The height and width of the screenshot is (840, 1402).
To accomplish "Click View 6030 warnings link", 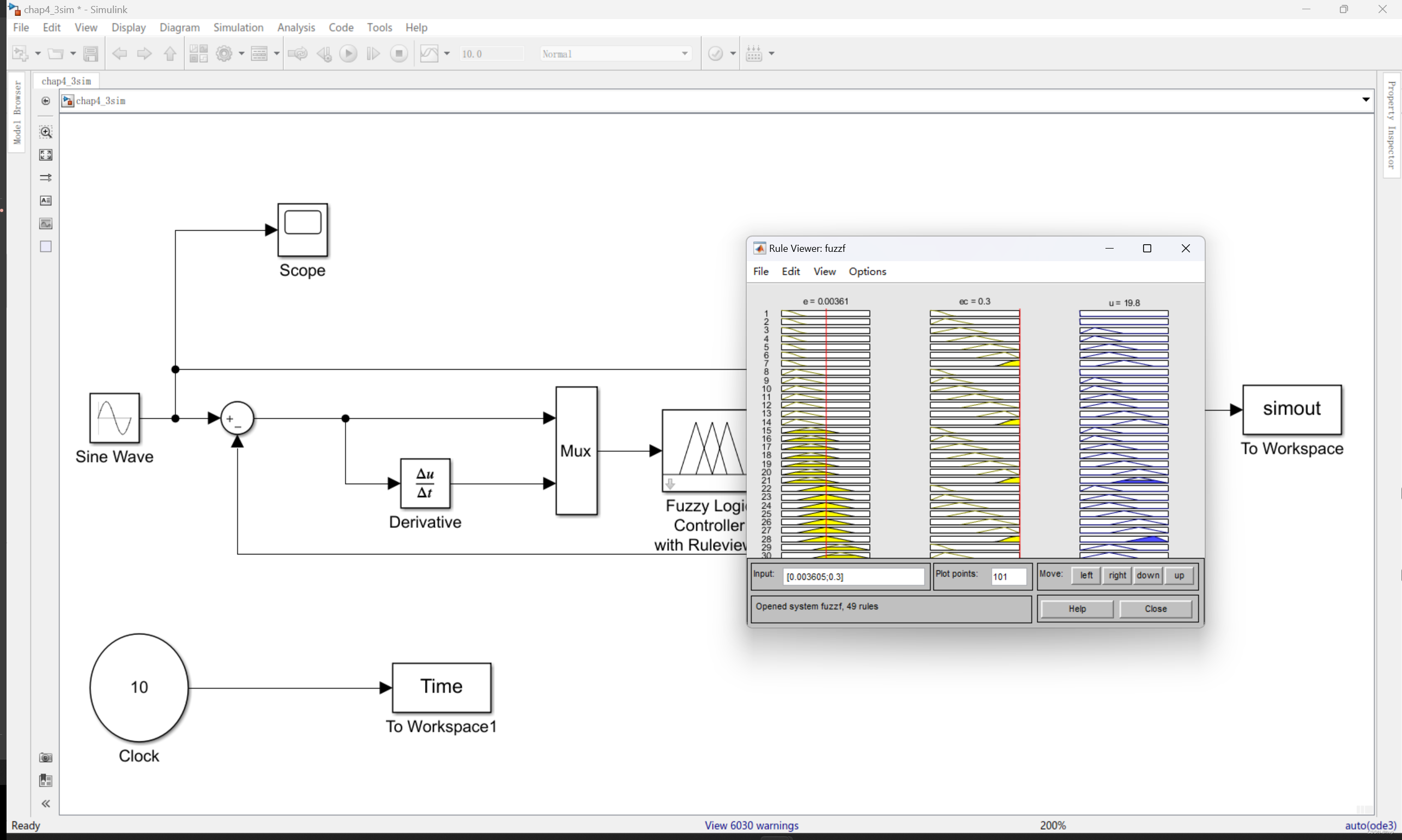I will [x=751, y=825].
